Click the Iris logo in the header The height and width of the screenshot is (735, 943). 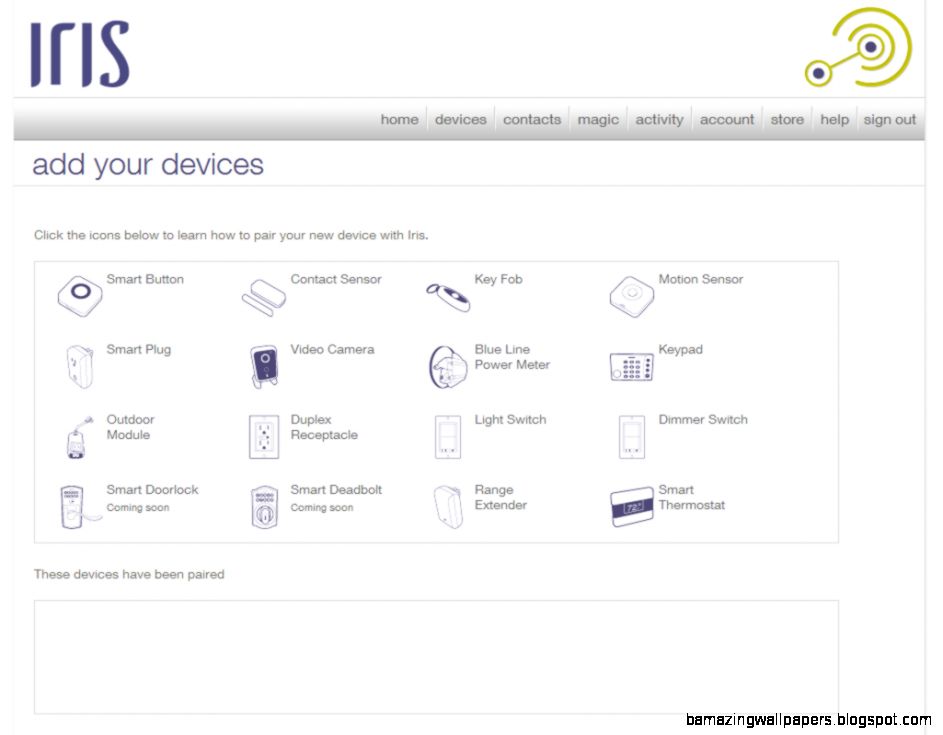(80, 54)
